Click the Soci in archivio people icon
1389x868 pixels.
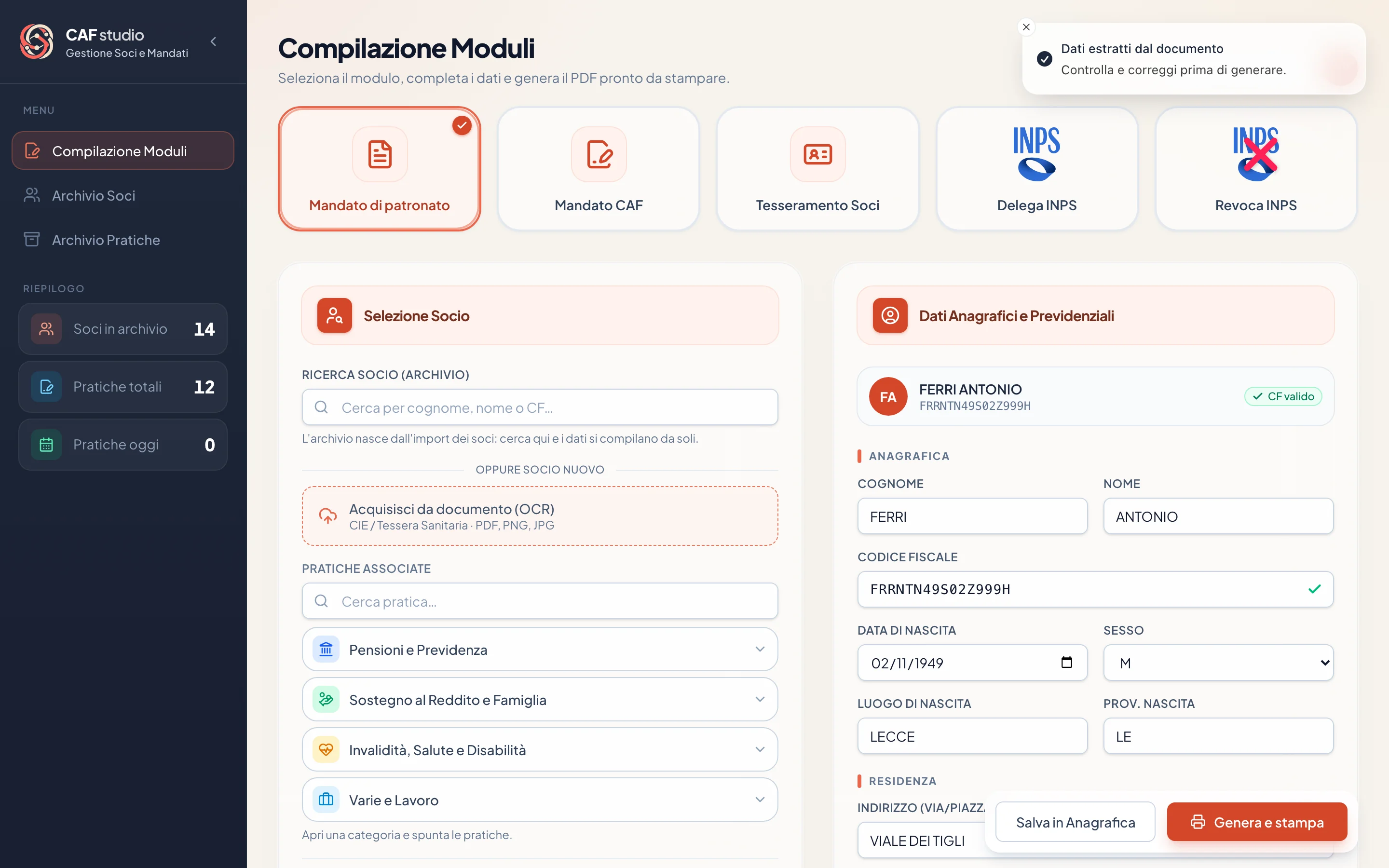tap(46, 329)
